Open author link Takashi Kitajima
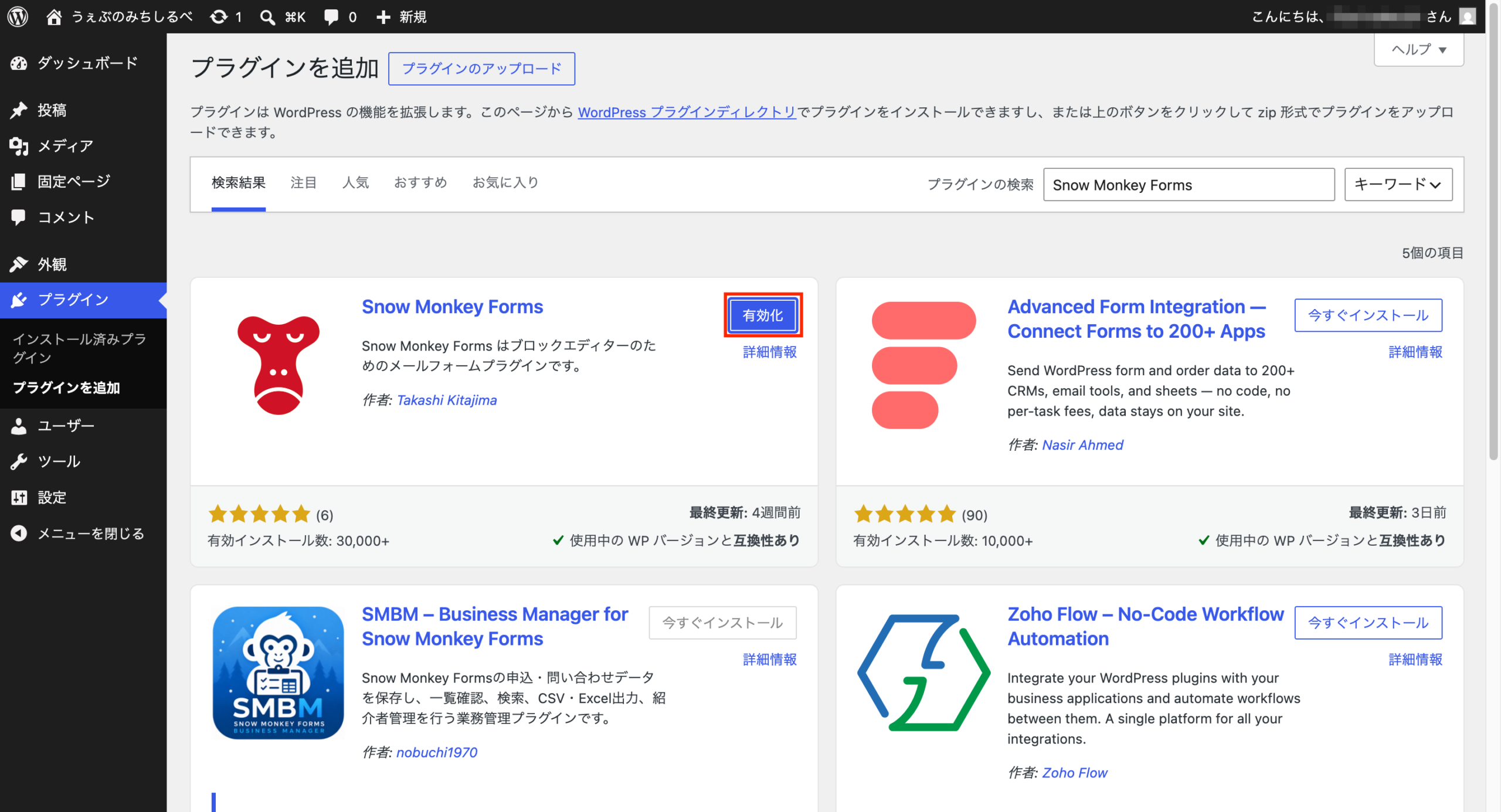 447,400
